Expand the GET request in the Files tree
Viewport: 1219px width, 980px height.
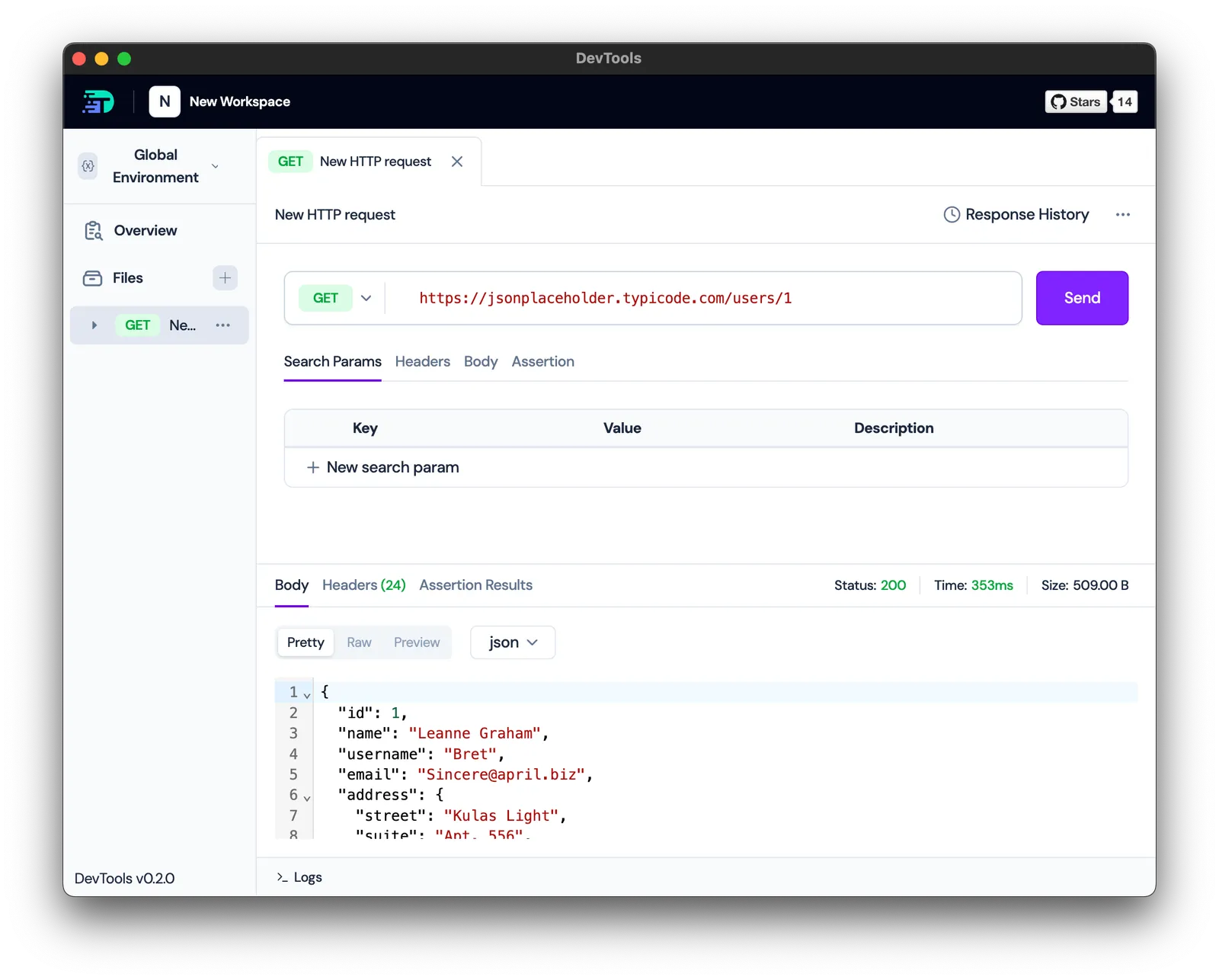point(94,325)
